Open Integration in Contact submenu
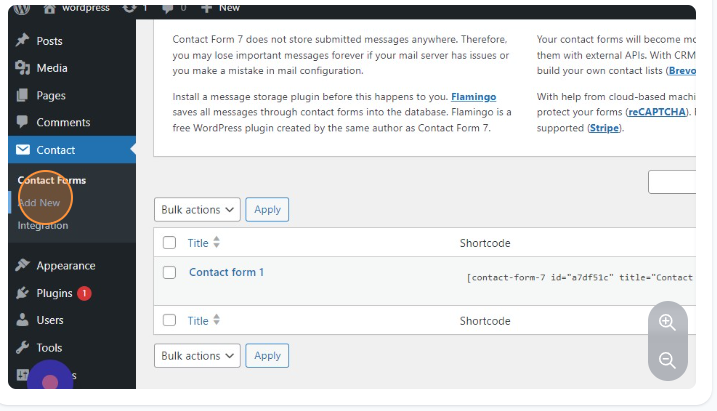The width and height of the screenshot is (717, 411). [43, 225]
